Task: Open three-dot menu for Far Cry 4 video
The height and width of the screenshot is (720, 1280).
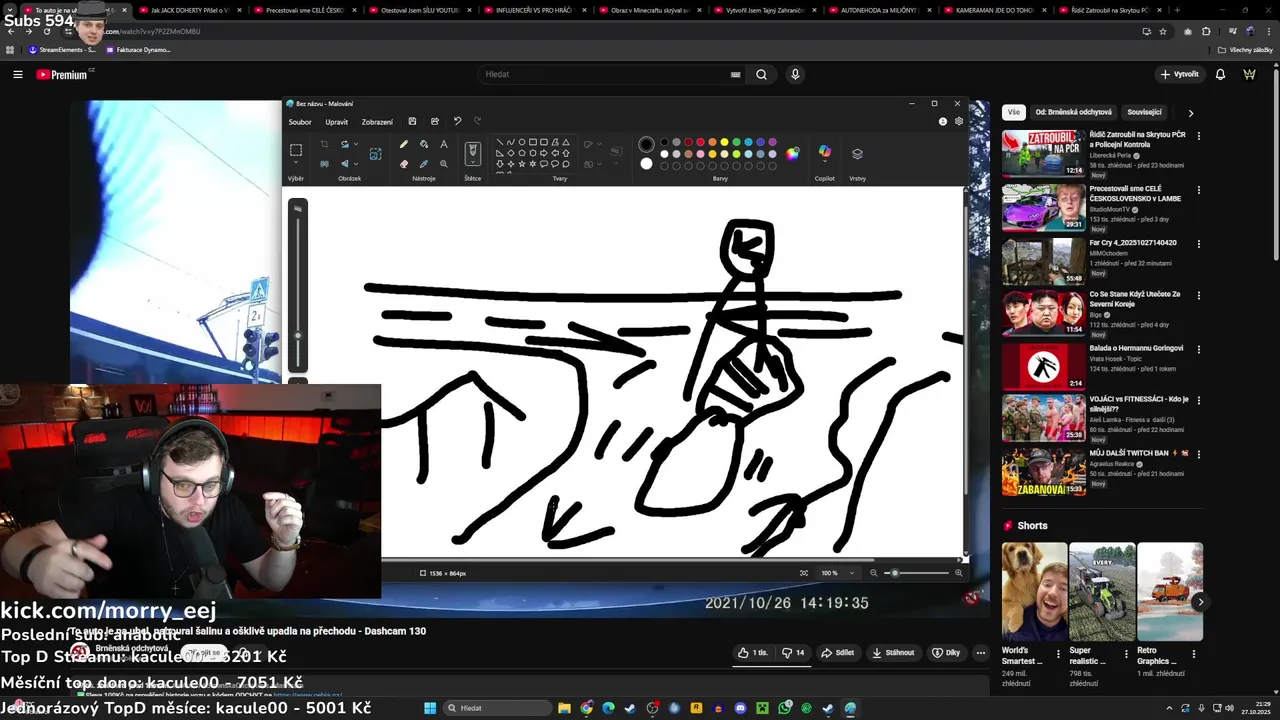Action: click(x=1198, y=244)
